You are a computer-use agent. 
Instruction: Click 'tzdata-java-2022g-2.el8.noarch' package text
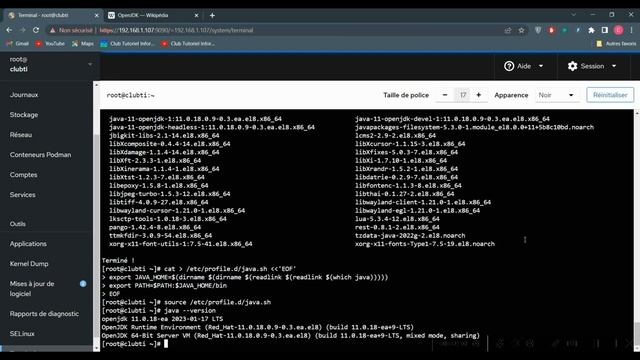point(410,236)
